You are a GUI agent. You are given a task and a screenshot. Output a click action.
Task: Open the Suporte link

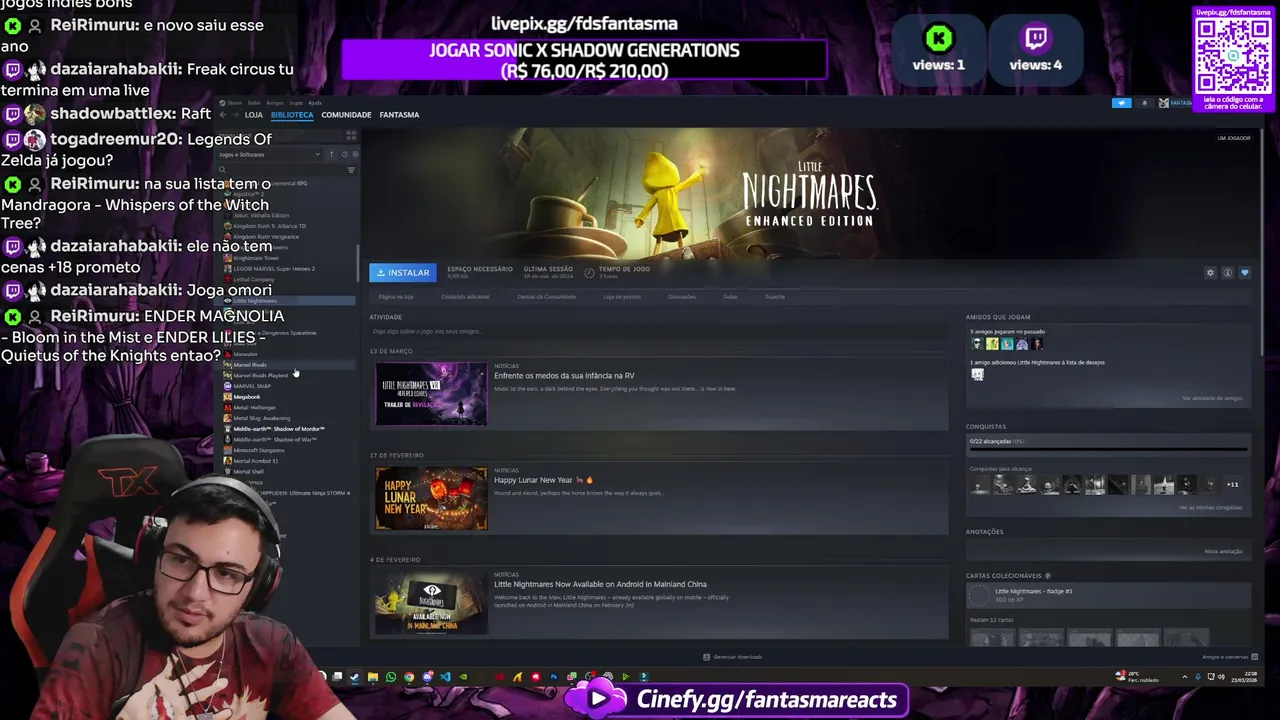(775, 297)
